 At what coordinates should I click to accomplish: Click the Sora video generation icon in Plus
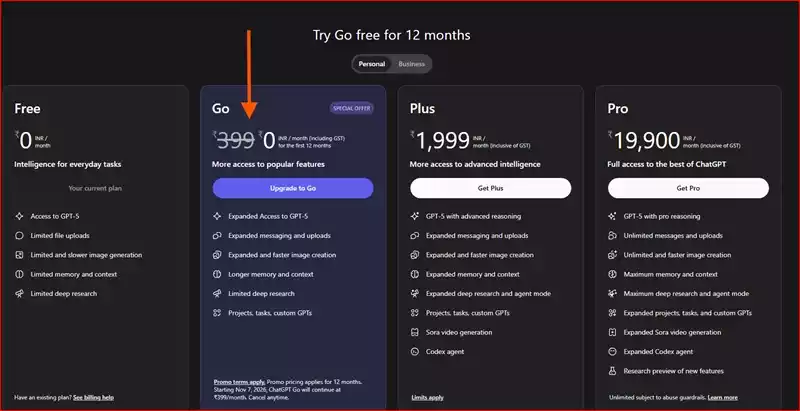tap(415, 332)
